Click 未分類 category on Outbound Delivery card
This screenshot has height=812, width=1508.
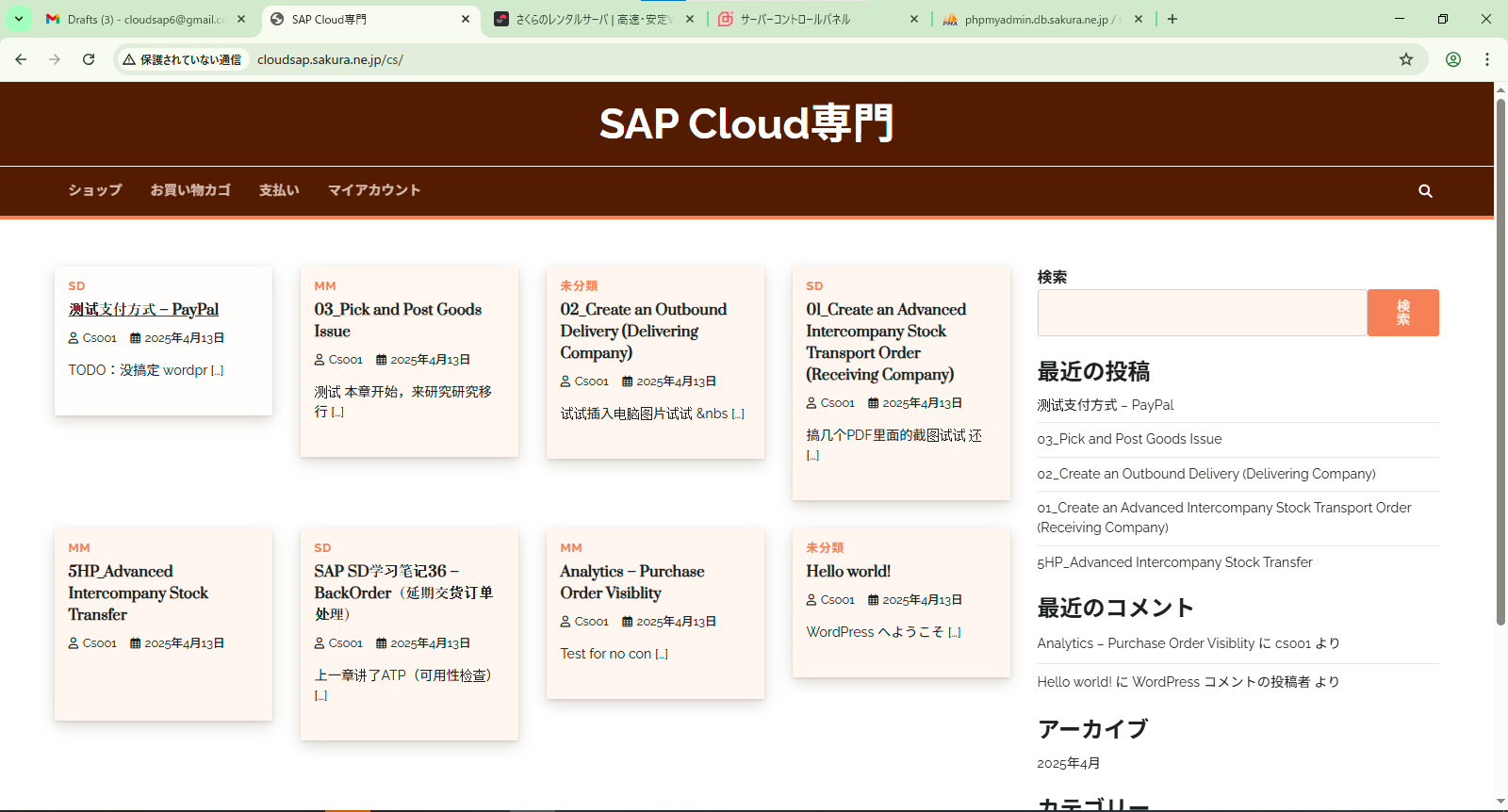579,285
